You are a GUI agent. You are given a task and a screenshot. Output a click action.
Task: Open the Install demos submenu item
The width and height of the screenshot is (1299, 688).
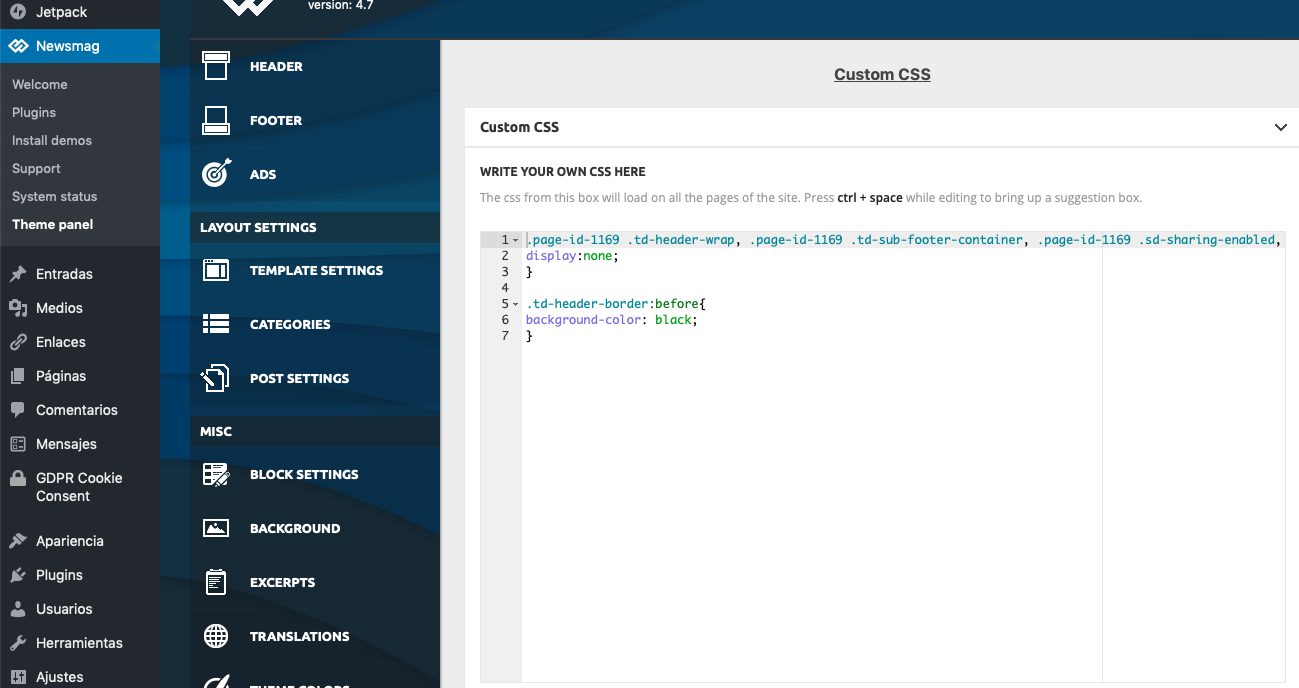click(52, 140)
